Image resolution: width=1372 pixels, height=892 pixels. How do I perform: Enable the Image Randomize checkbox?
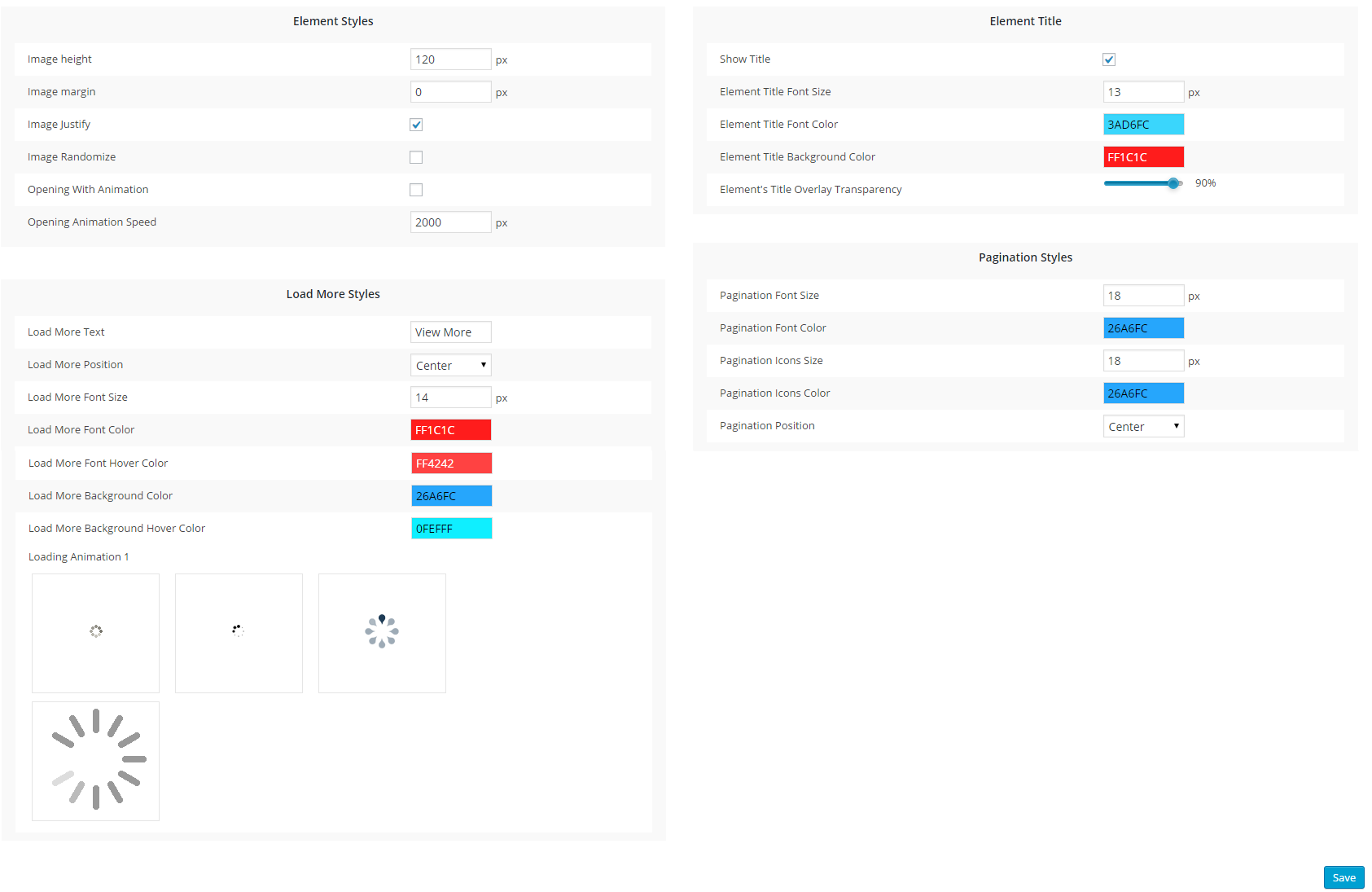coord(416,157)
